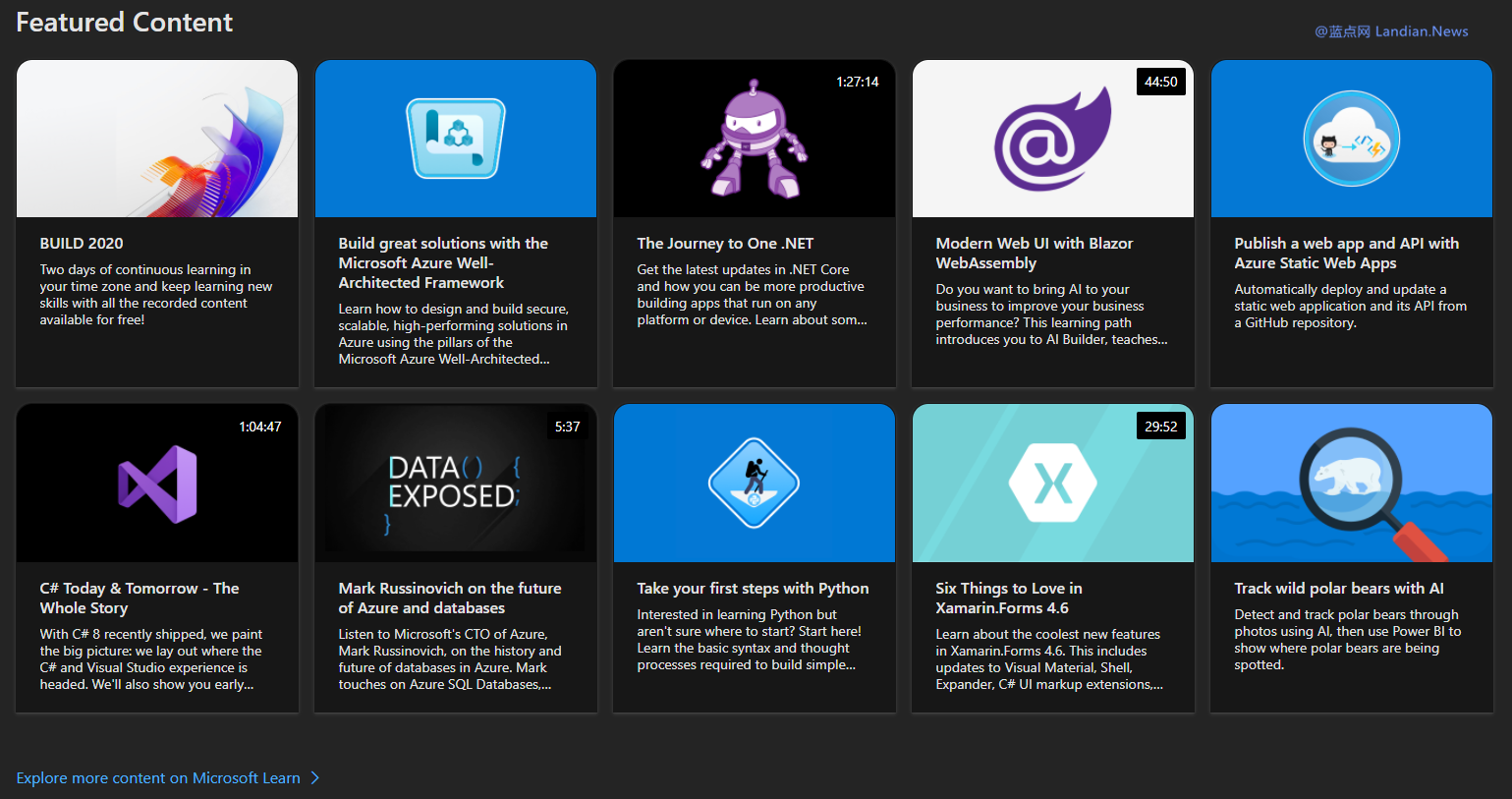The width and height of the screenshot is (1512, 799).
Task: Click Explore more content on Microsoft Learn link
Action: [158, 778]
